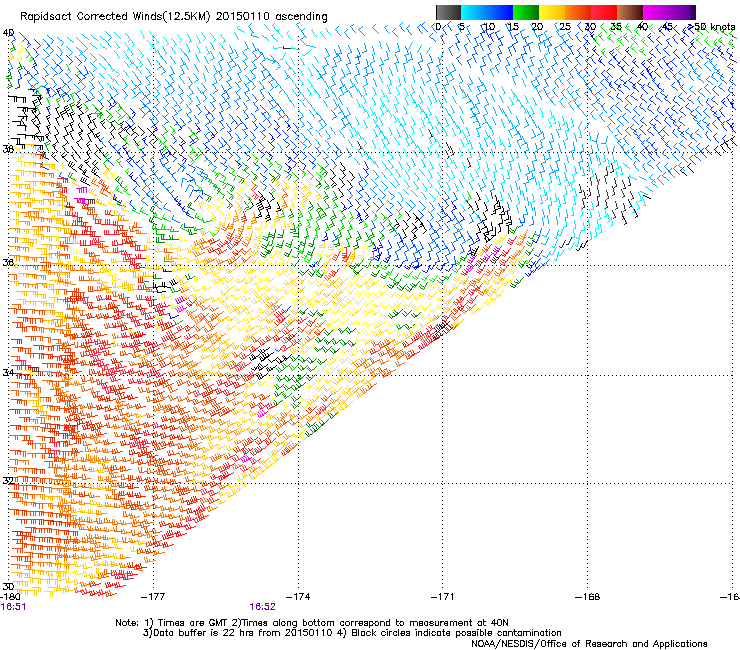Click the longitude label '-177'
740x650 pixels.
tap(153, 597)
